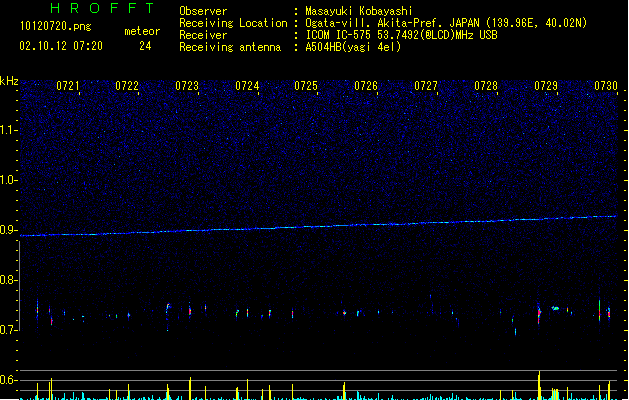Screen dimensions: 629x400
Task: Click the ICOM IC-575 receiver text
Action: click(x=402, y=35)
